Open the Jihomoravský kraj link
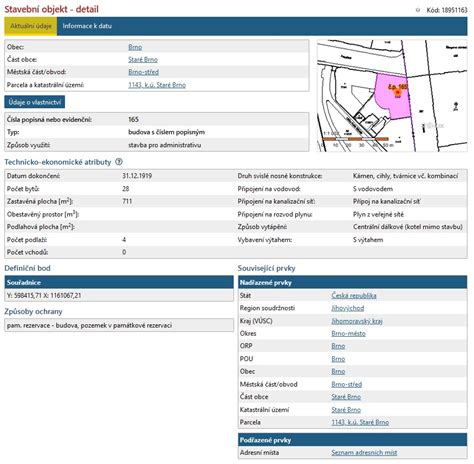 pyautogui.click(x=357, y=321)
